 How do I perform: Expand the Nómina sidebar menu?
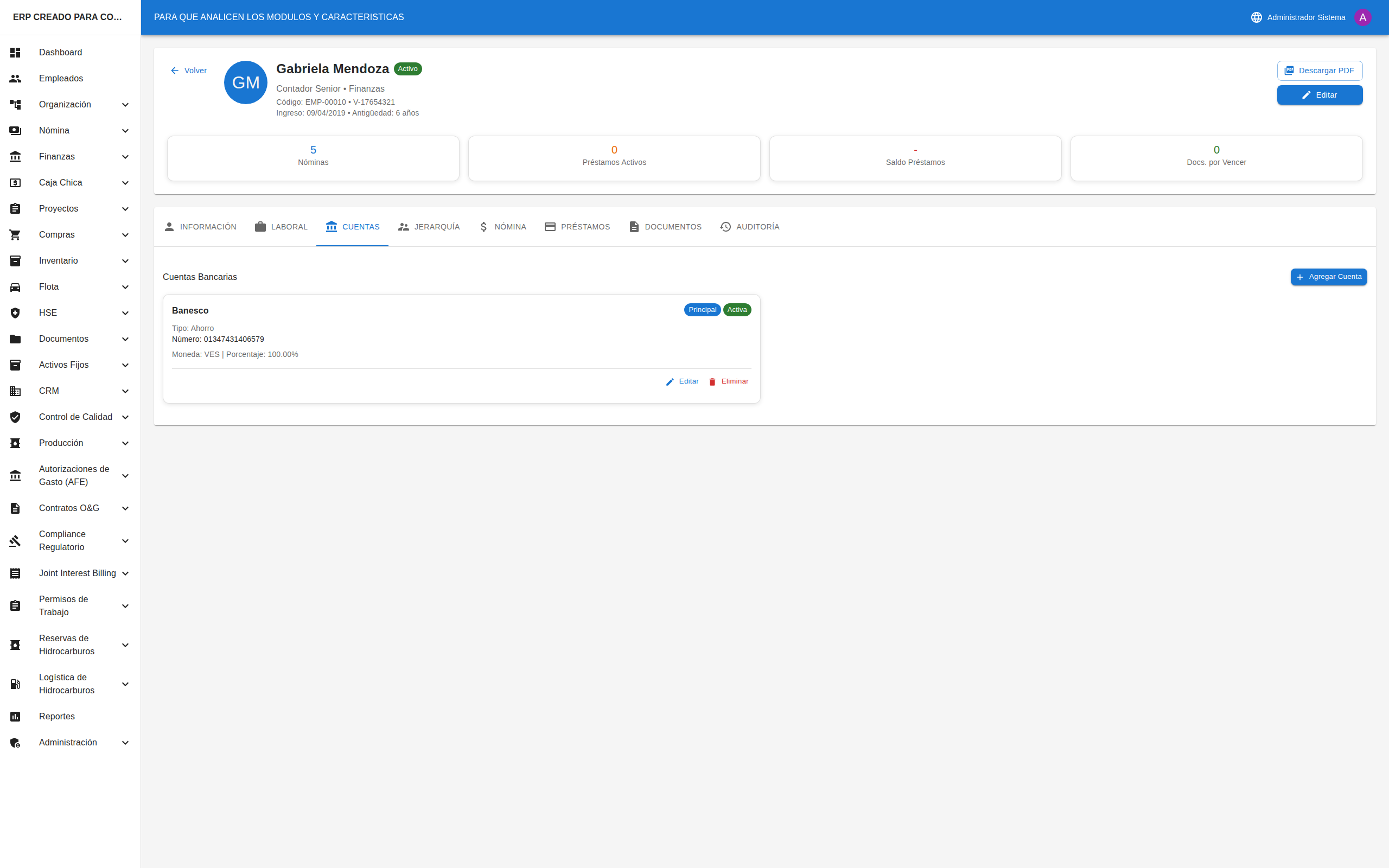click(x=125, y=131)
